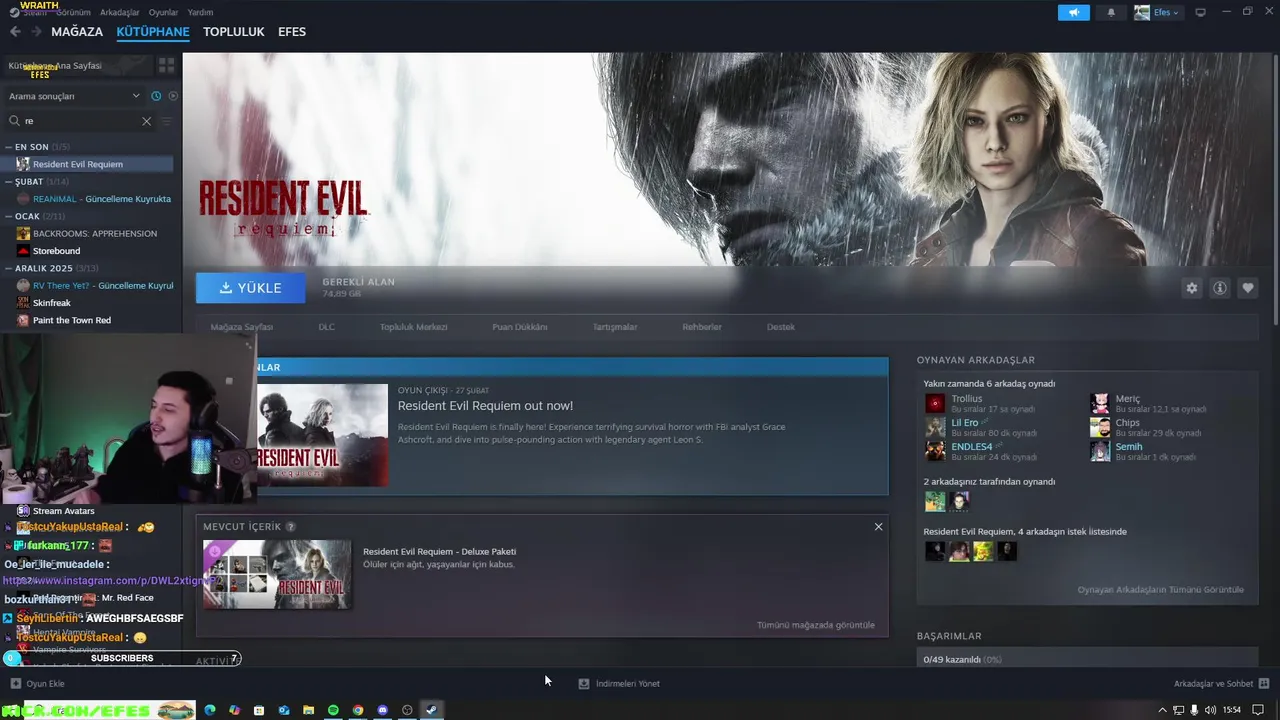Viewport: 1280px width, 720px height.
Task: Open the Oyunlar menu
Action: click(x=163, y=13)
